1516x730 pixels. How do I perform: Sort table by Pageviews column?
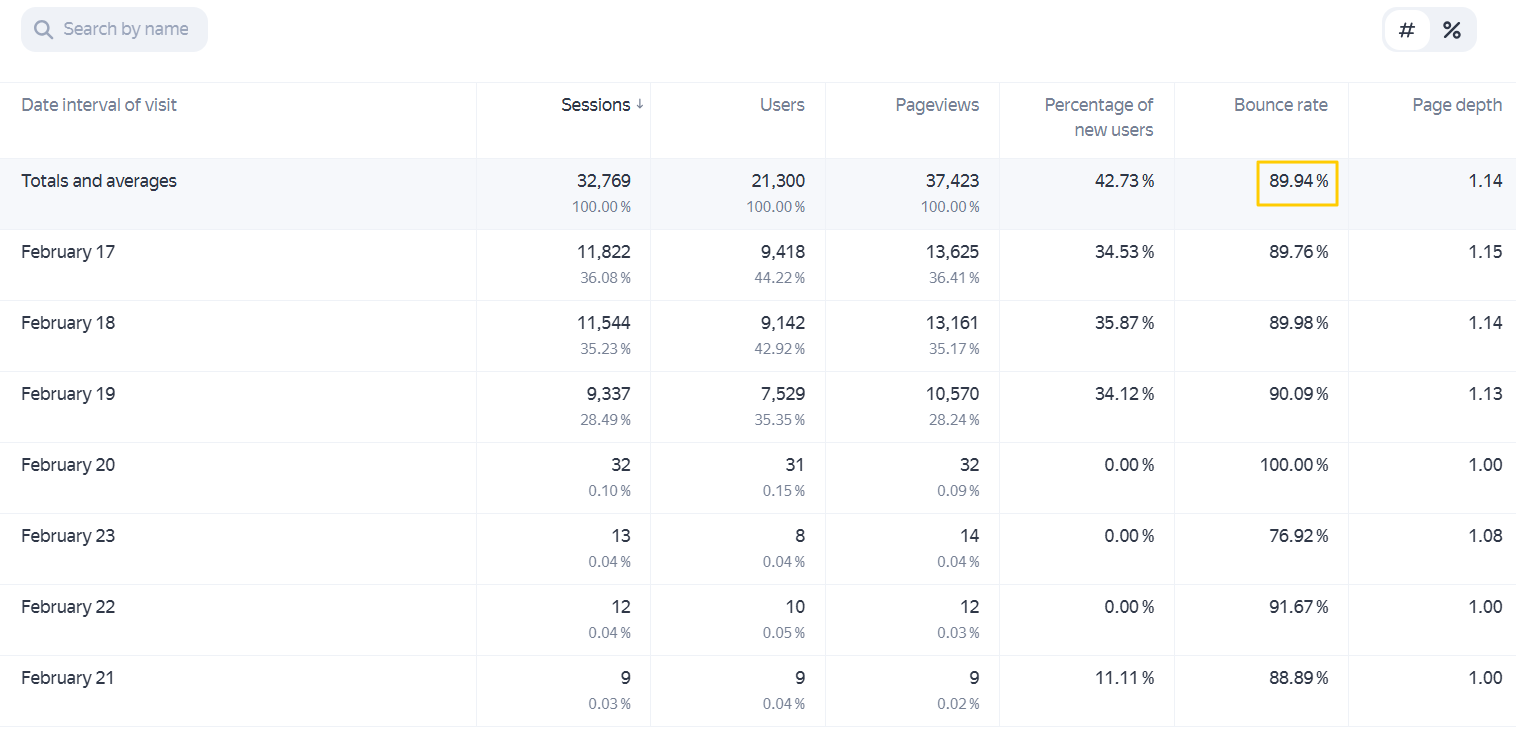[937, 105]
